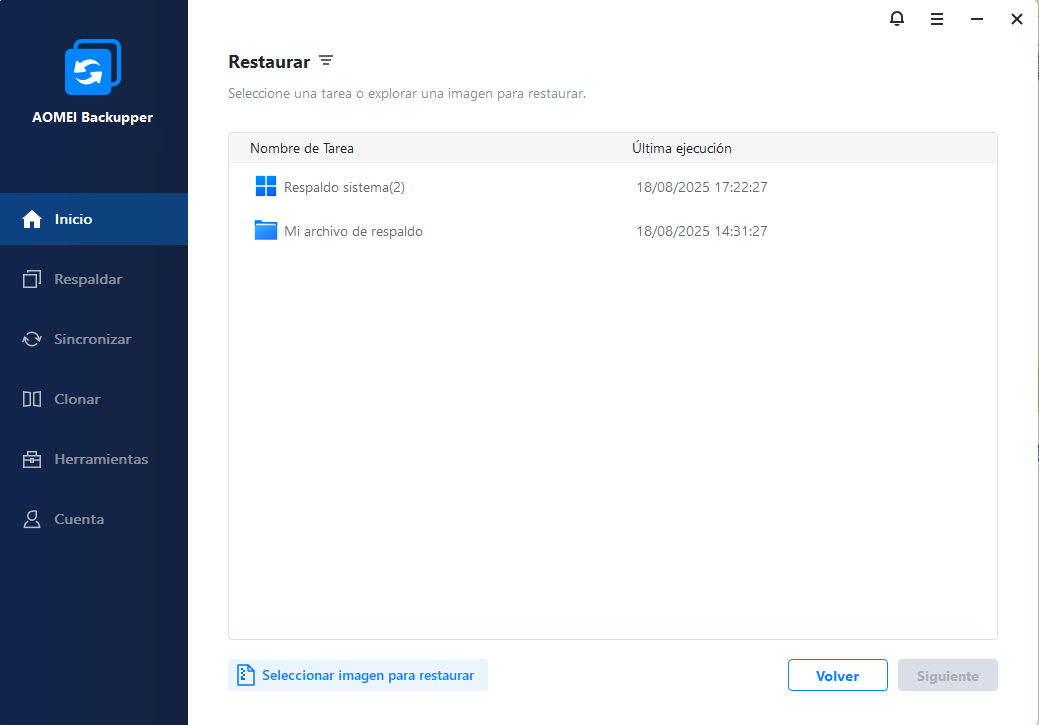The width and height of the screenshot is (1039, 725).
Task: Click the Sincronizar arrows icon
Action: 32,339
